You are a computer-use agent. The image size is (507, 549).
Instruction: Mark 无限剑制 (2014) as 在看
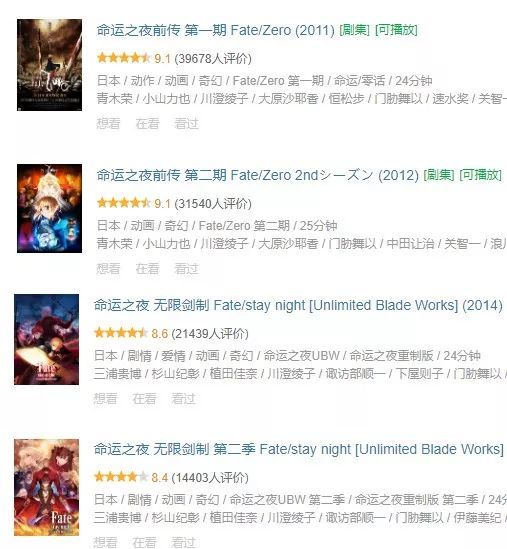pyautogui.click(x=144, y=399)
